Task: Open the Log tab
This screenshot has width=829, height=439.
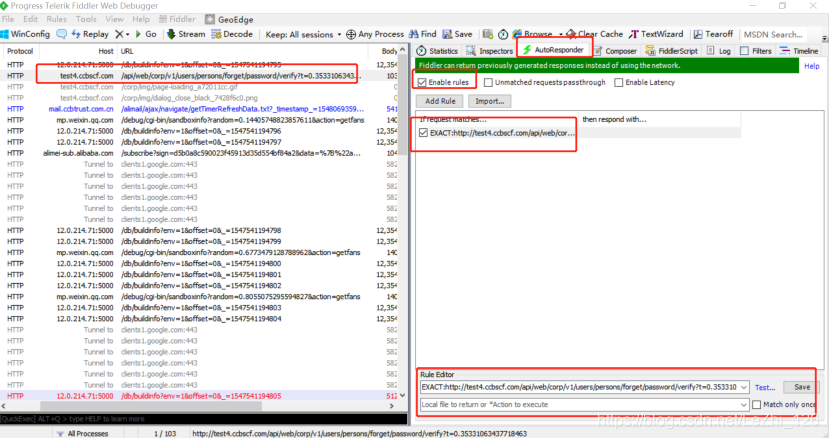Action: [719, 51]
